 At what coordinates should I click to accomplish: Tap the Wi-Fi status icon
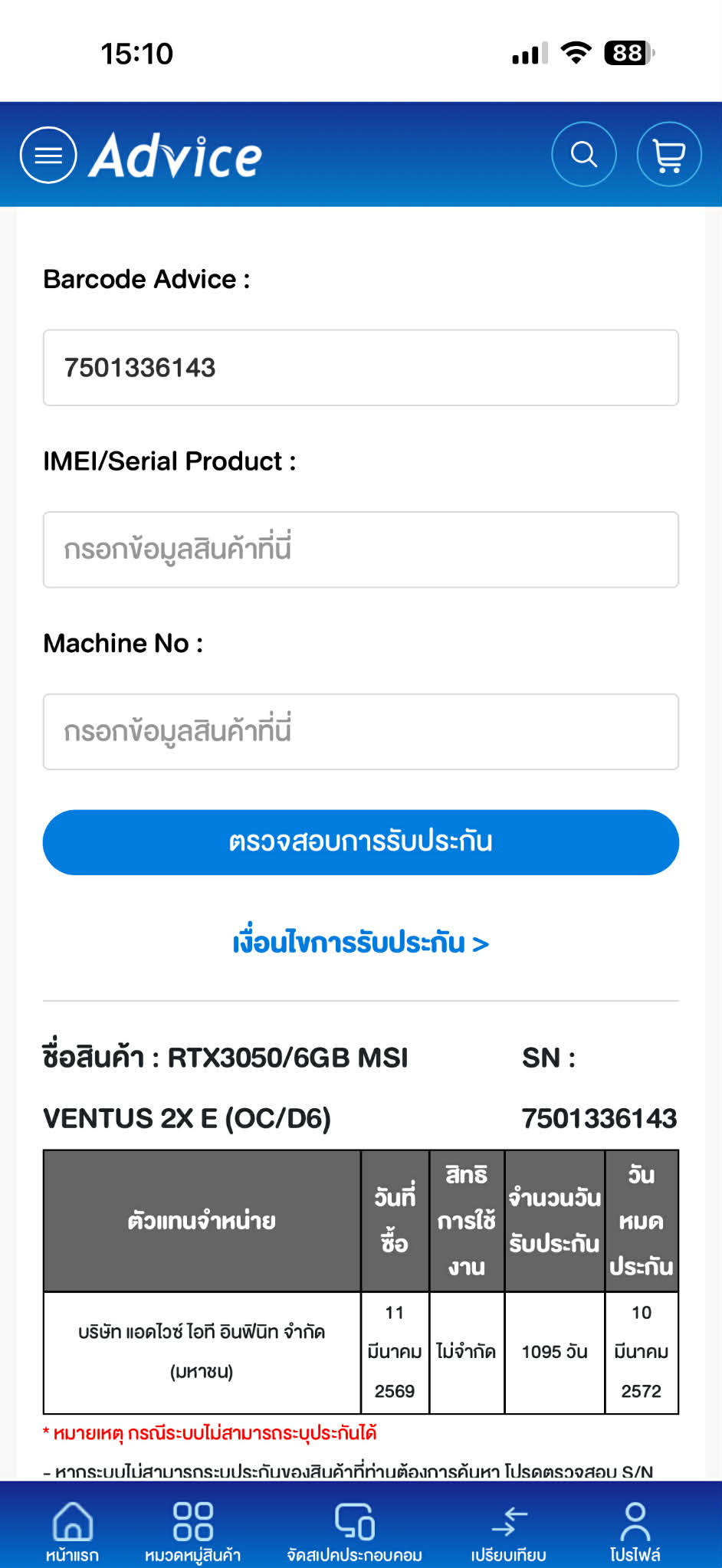tap(576, 54)
